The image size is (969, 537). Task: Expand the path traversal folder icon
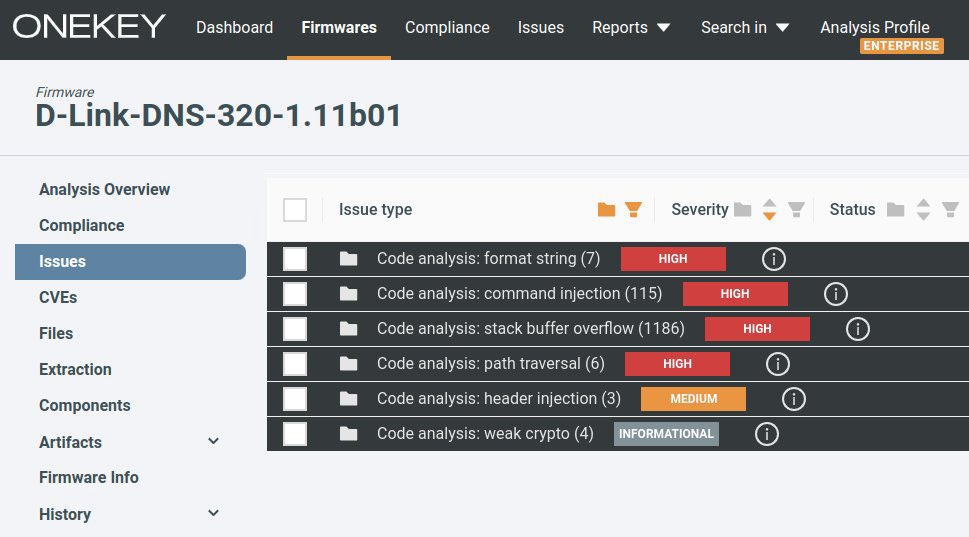point(349,364)
